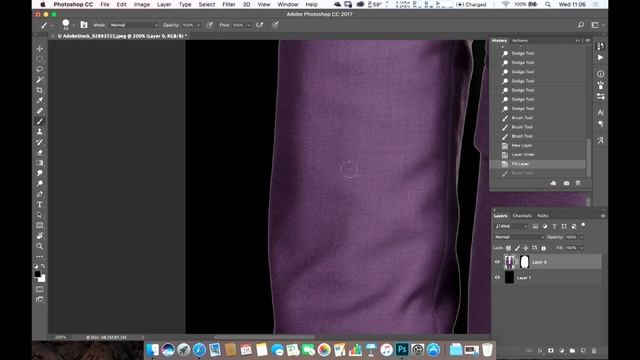
Task: Select the Layer 0 mask thumbnail
Action: pos(524,262)
